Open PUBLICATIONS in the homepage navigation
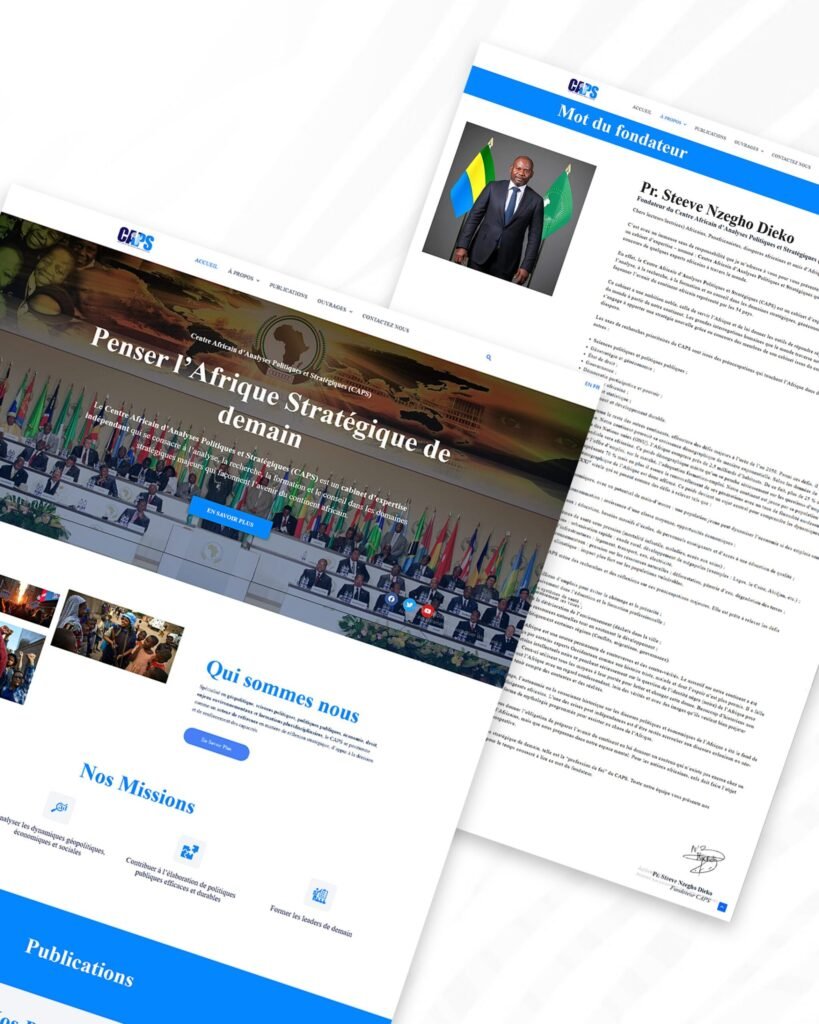 tap(289, 291)
